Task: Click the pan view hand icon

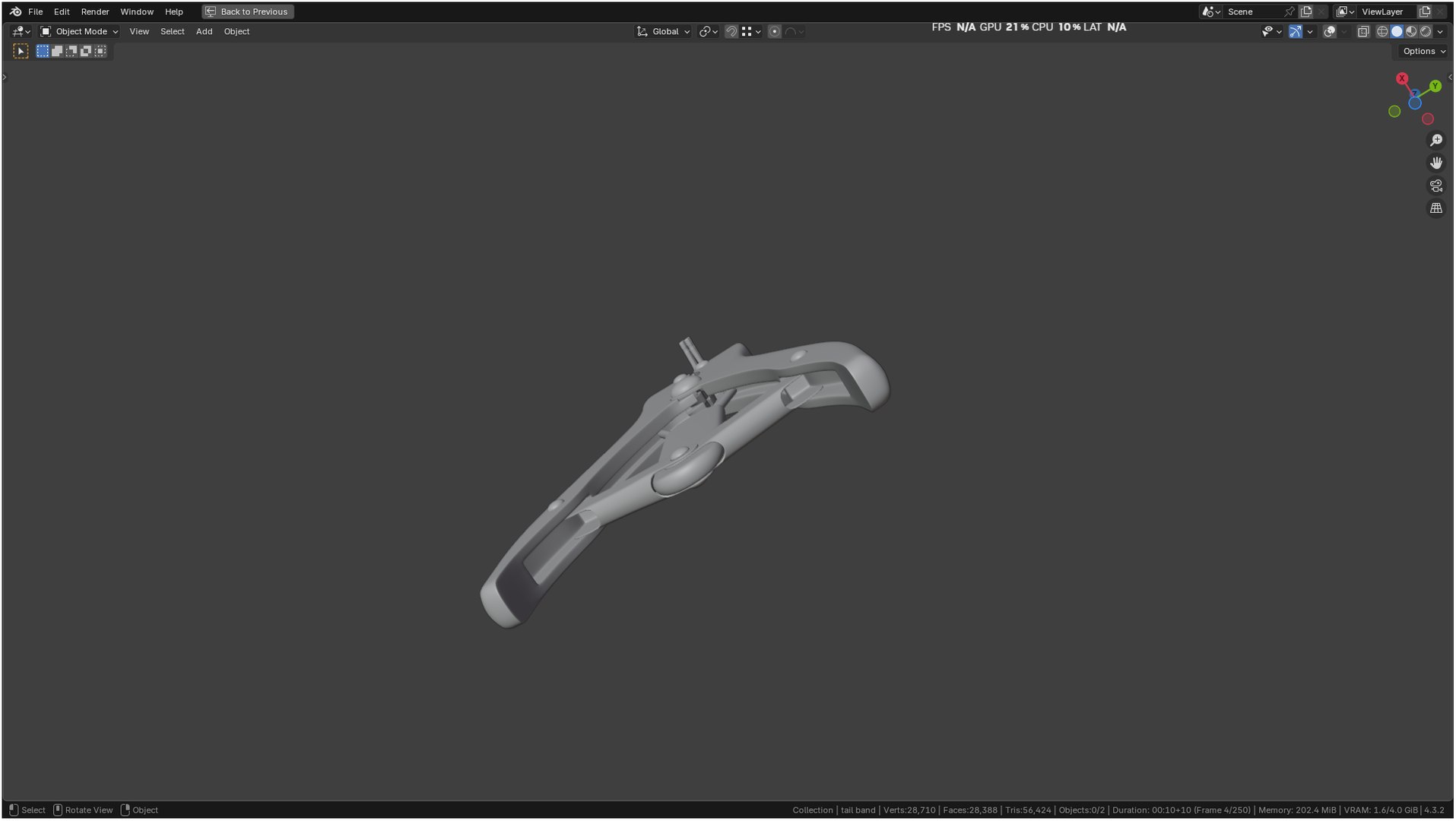Action: click(1436, 163)
